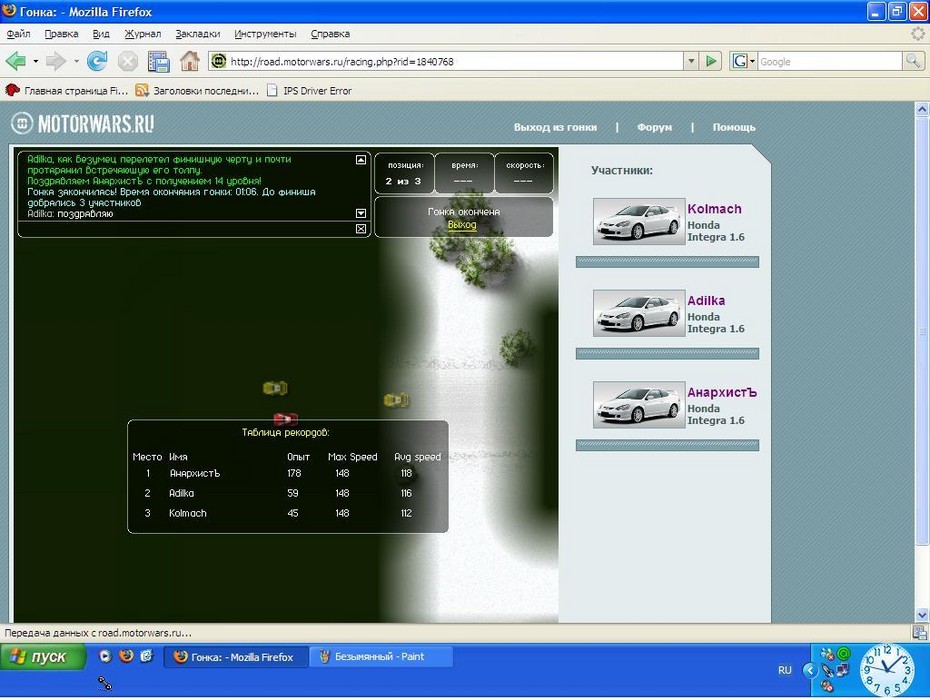The width and height of the screenshot is (930, 700).
Task: Click the Adilka participant name
Action: [706, 301]
